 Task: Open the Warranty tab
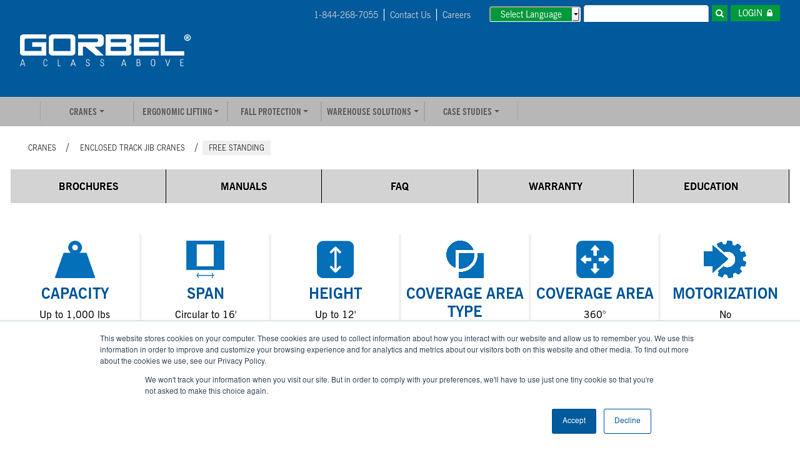click(556, 186)
